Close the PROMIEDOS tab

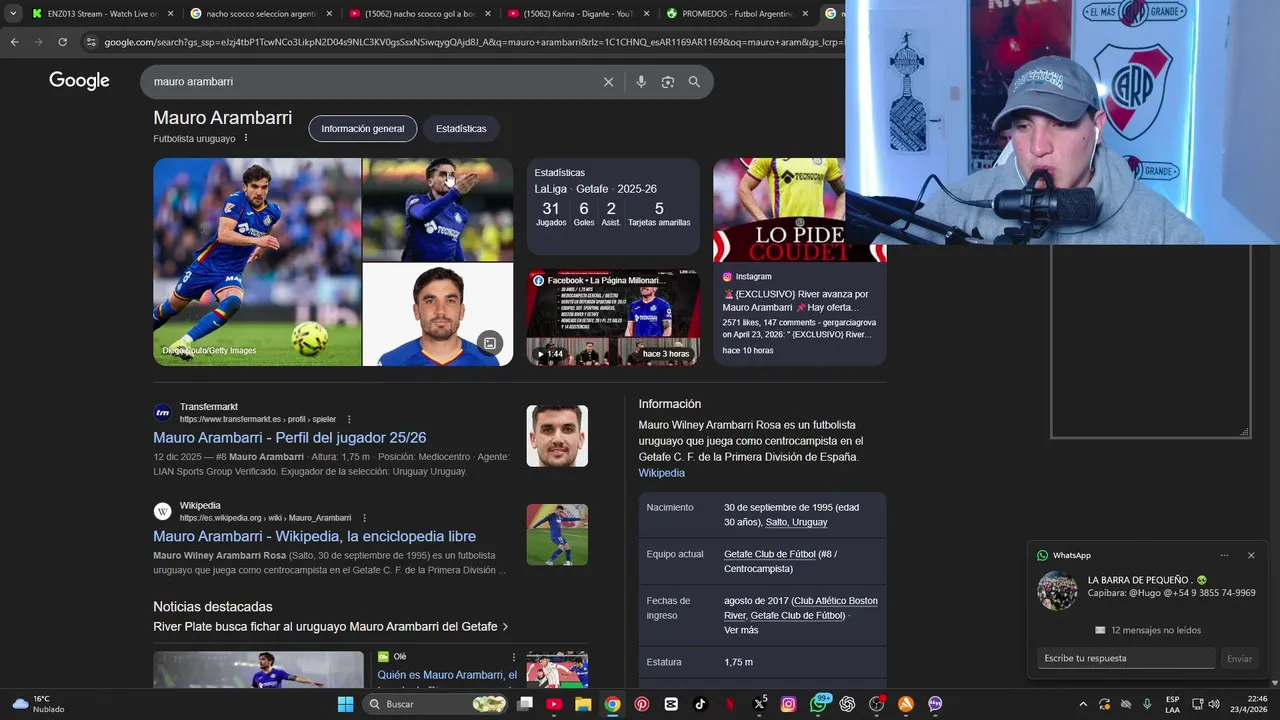click(805, 14)
